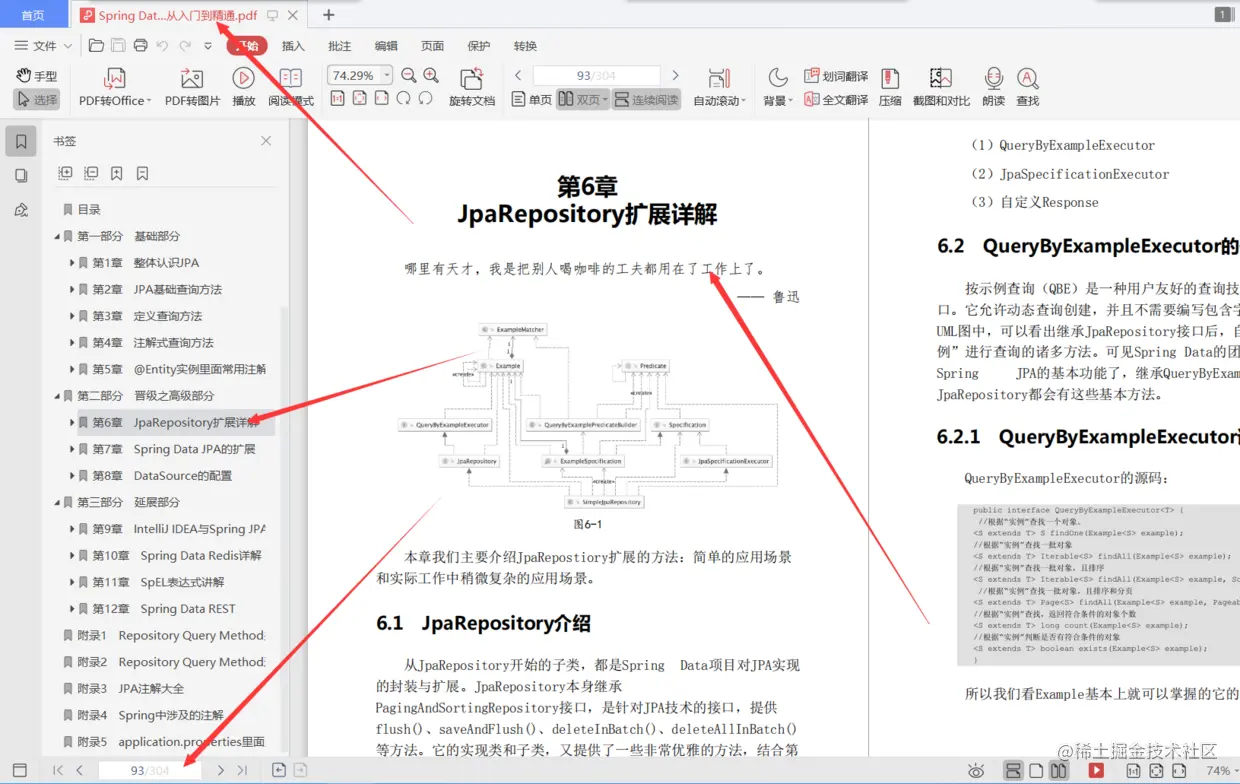Click the eye-care mode icon in status bar
Viewport: 1240px width, 784px height.
[x=977, y=771]
